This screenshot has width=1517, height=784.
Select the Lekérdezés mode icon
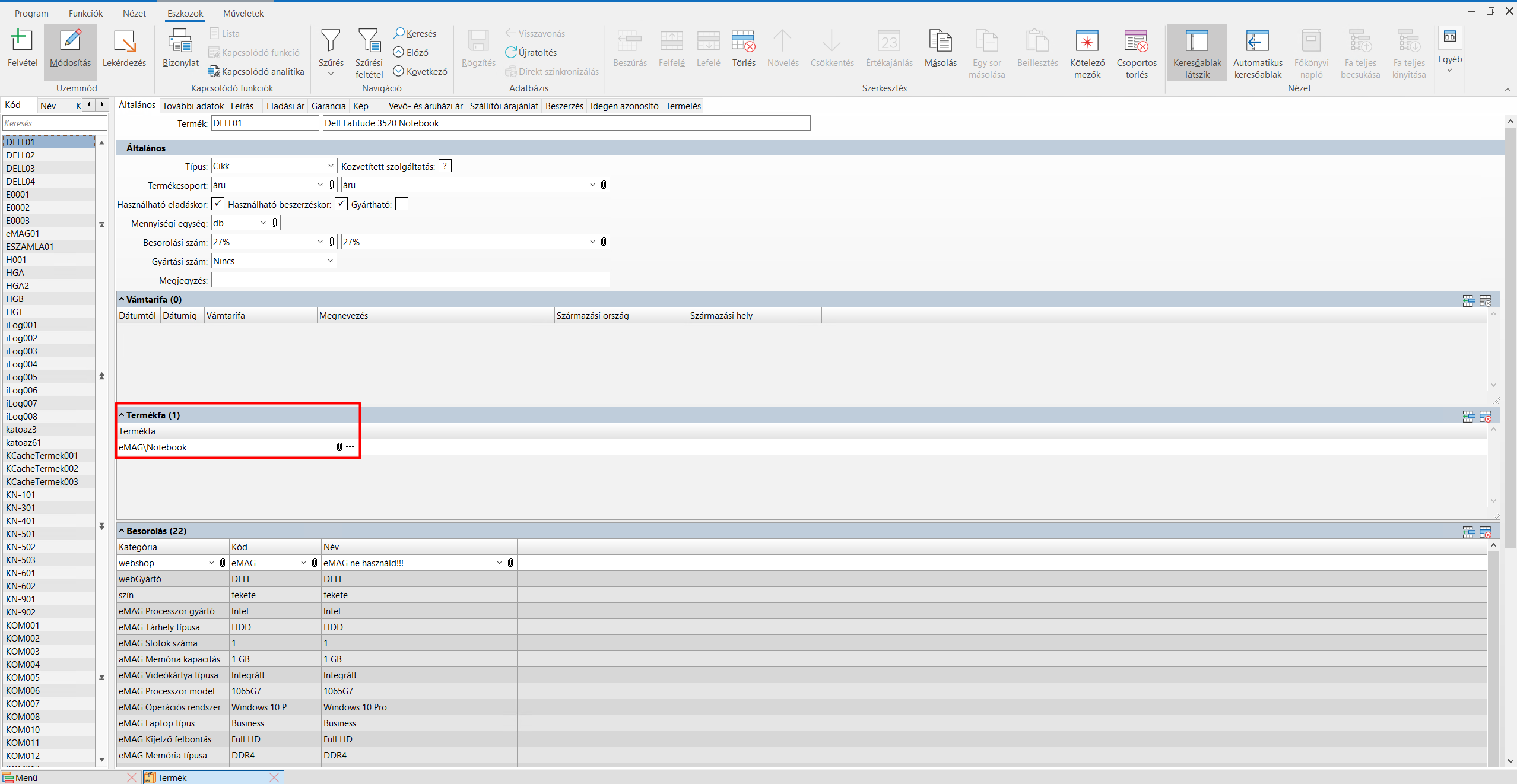pos(124,42)
